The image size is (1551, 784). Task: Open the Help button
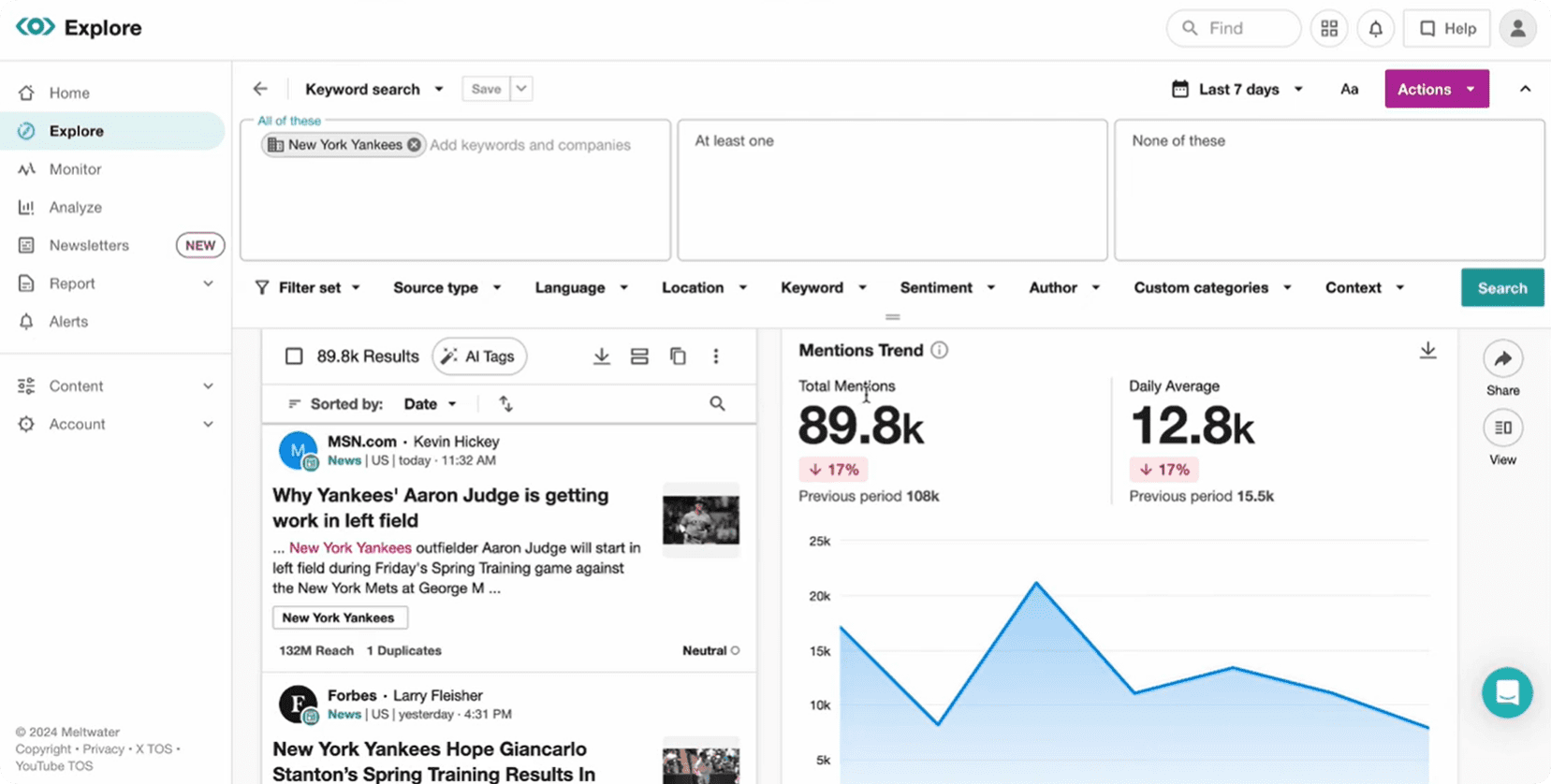tap(1447, 29)
